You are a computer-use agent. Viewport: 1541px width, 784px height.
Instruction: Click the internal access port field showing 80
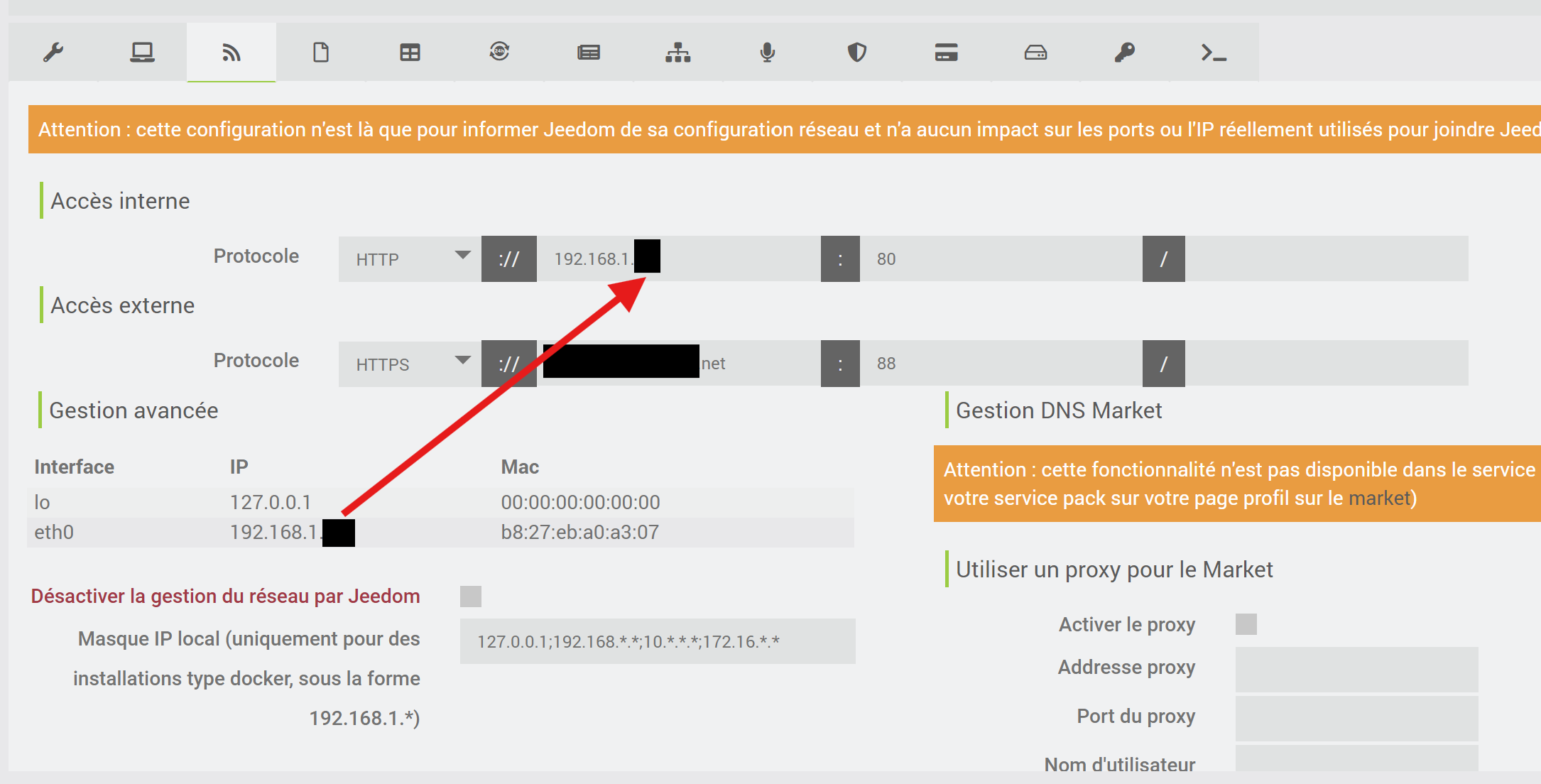click(1000, 259)
